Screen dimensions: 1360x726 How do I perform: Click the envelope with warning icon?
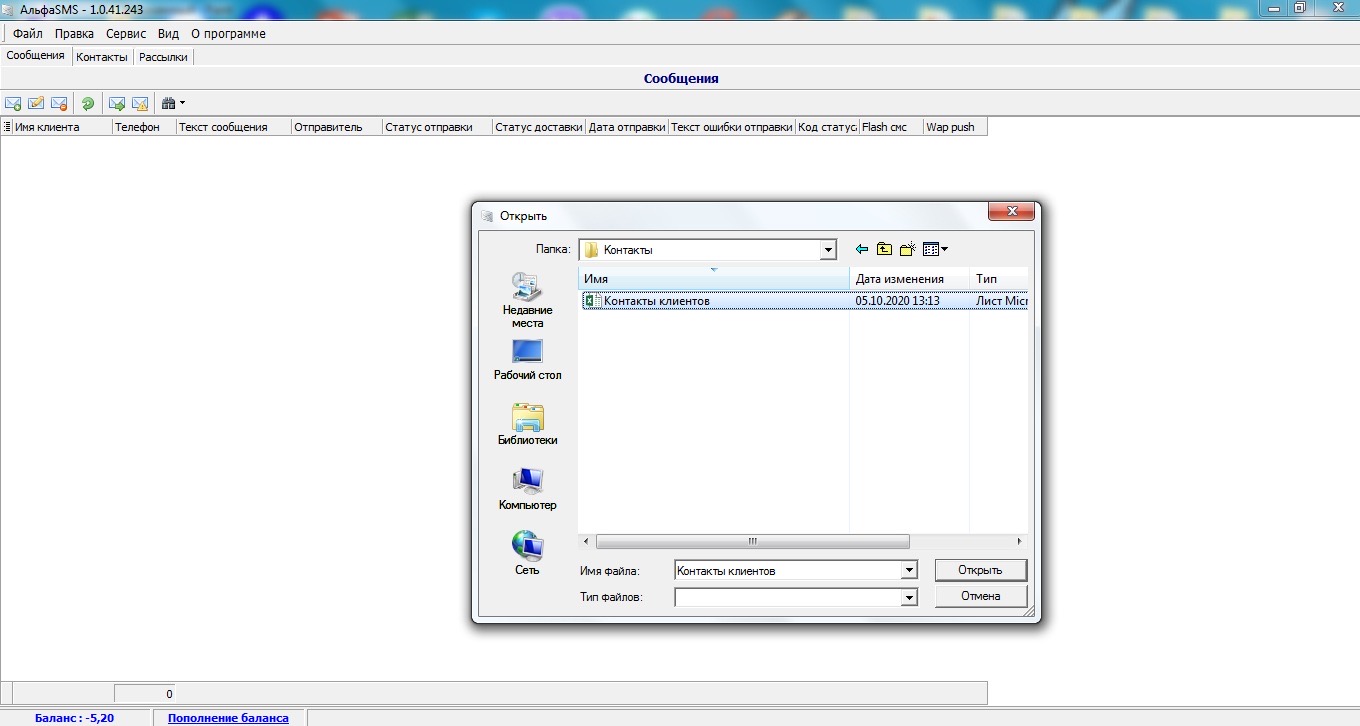[x=140, y=103]
